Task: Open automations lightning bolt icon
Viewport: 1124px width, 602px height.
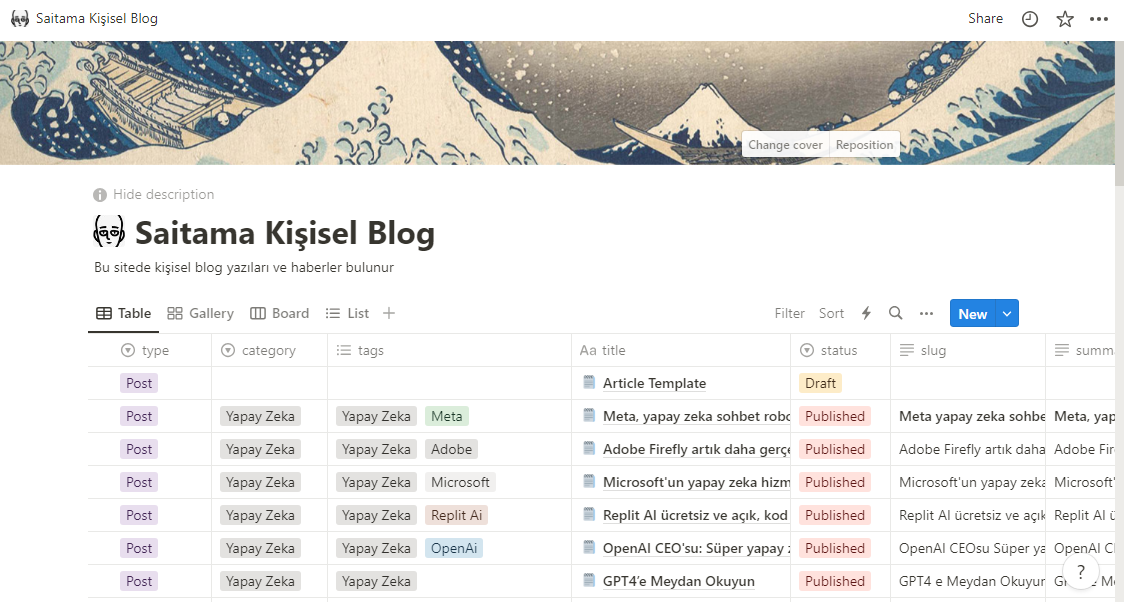Action: 866,313
